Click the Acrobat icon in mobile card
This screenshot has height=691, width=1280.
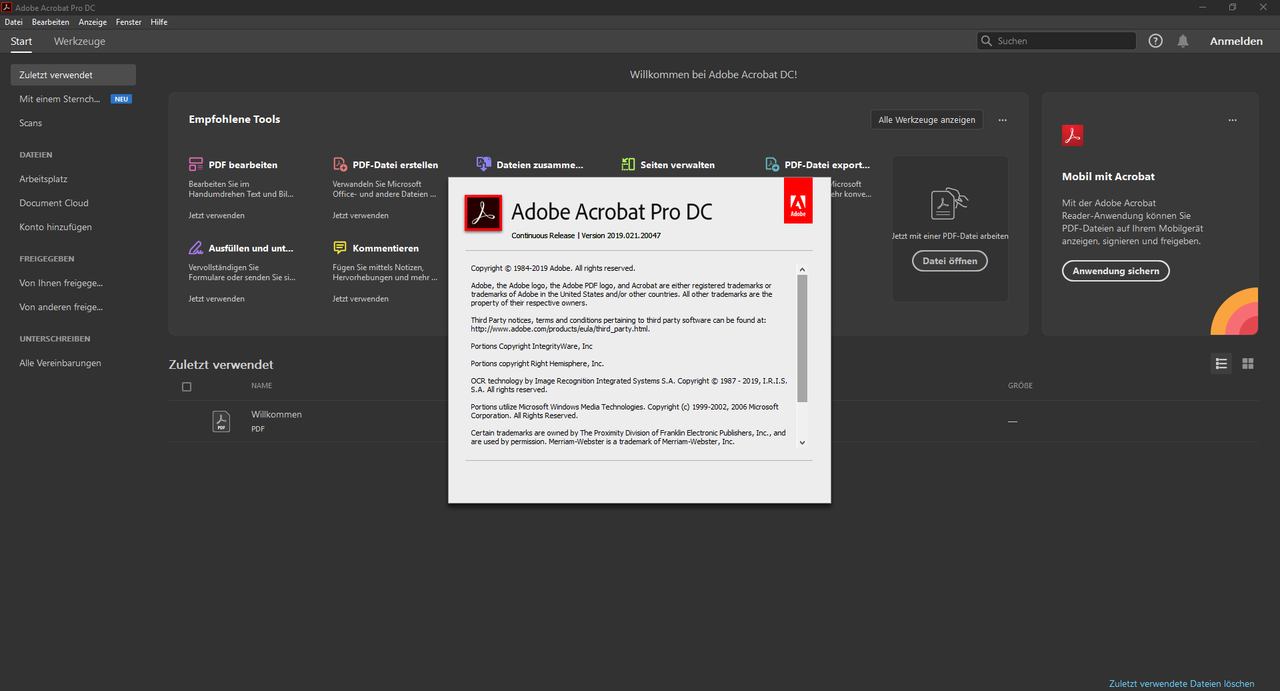click(x=1073, y=135)
